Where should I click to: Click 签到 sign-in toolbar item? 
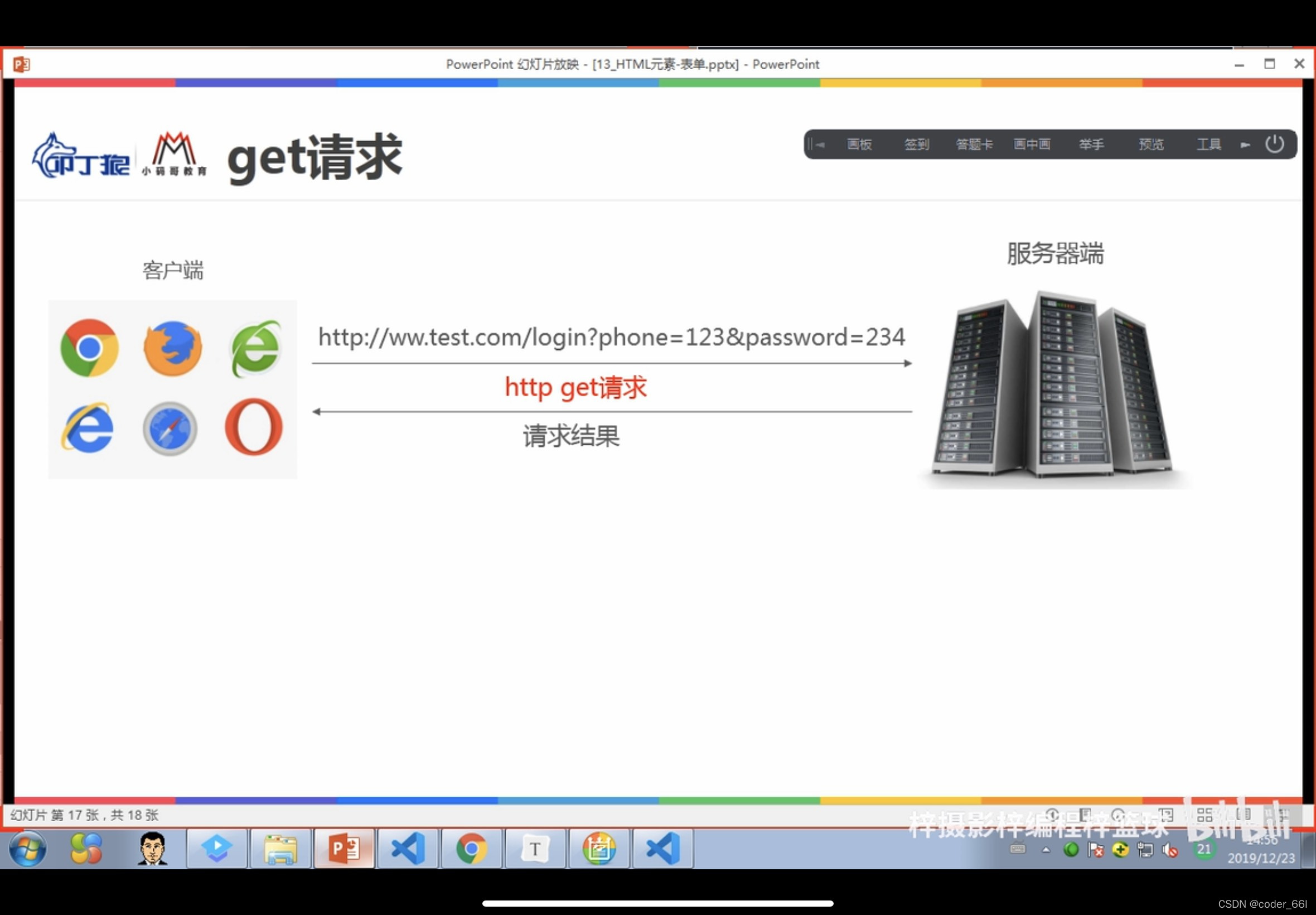[x=916, y=145]
